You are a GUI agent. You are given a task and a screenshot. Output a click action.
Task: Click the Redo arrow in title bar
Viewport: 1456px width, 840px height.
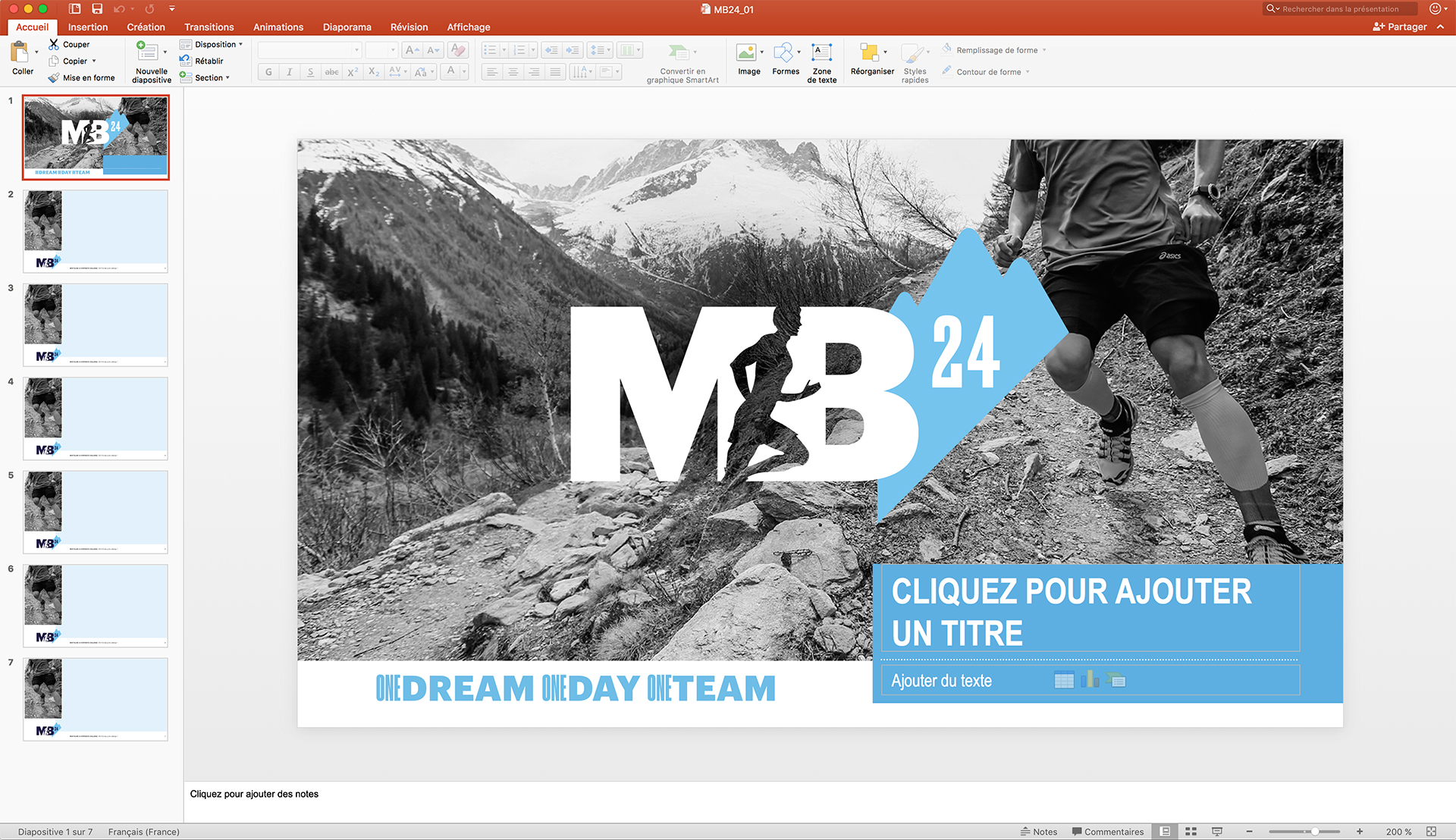pos(149,9)
